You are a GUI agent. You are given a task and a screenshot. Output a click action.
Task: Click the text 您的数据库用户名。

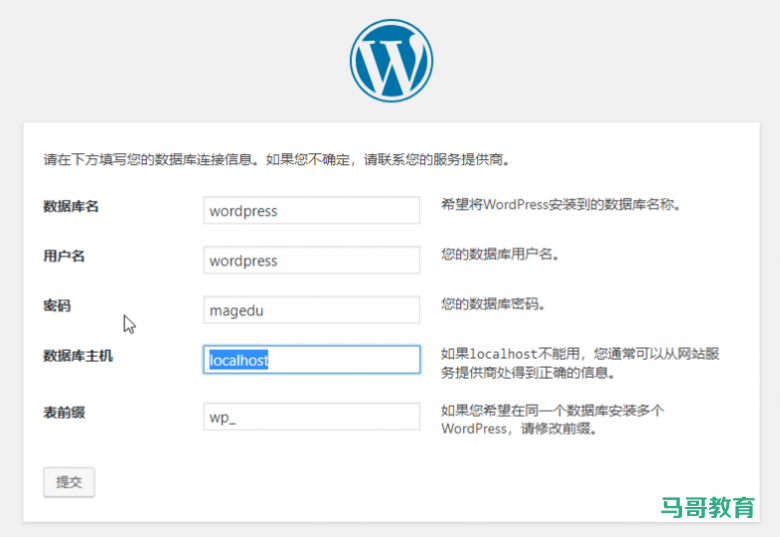pos(500,255)
